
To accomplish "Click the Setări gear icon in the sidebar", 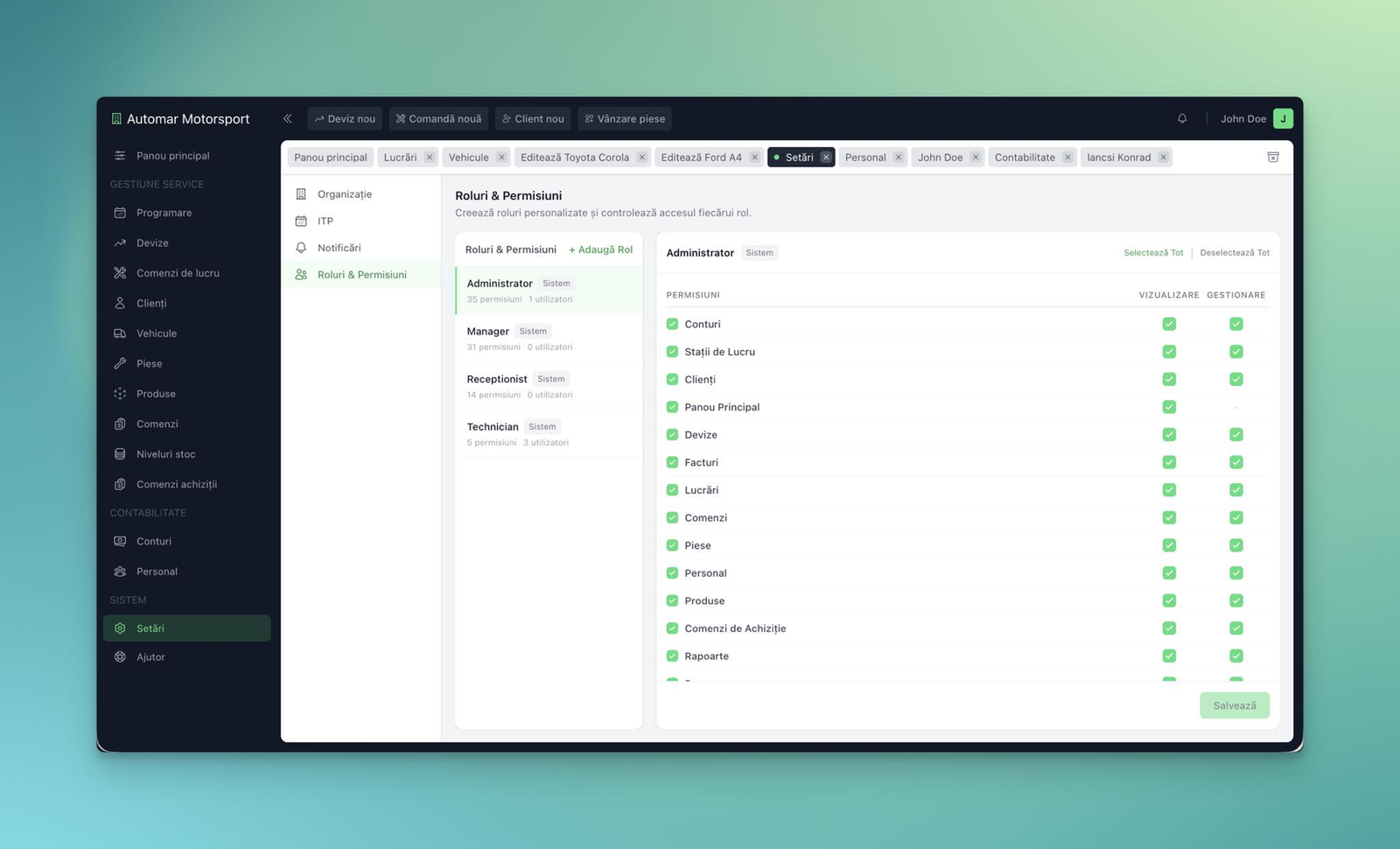I will 120,628.
